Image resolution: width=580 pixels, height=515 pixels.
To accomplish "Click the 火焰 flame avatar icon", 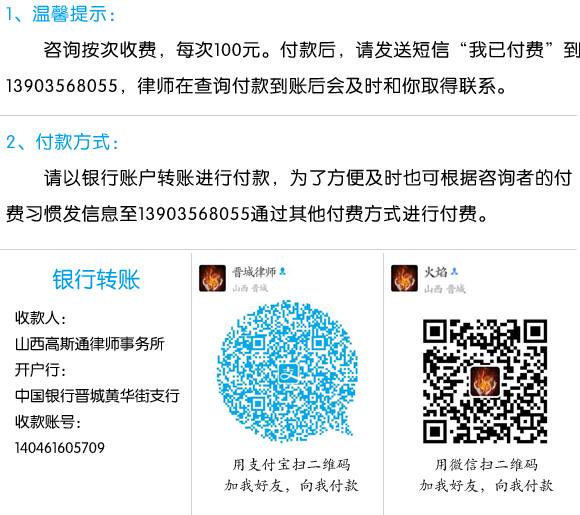I will tap(404, 278).
